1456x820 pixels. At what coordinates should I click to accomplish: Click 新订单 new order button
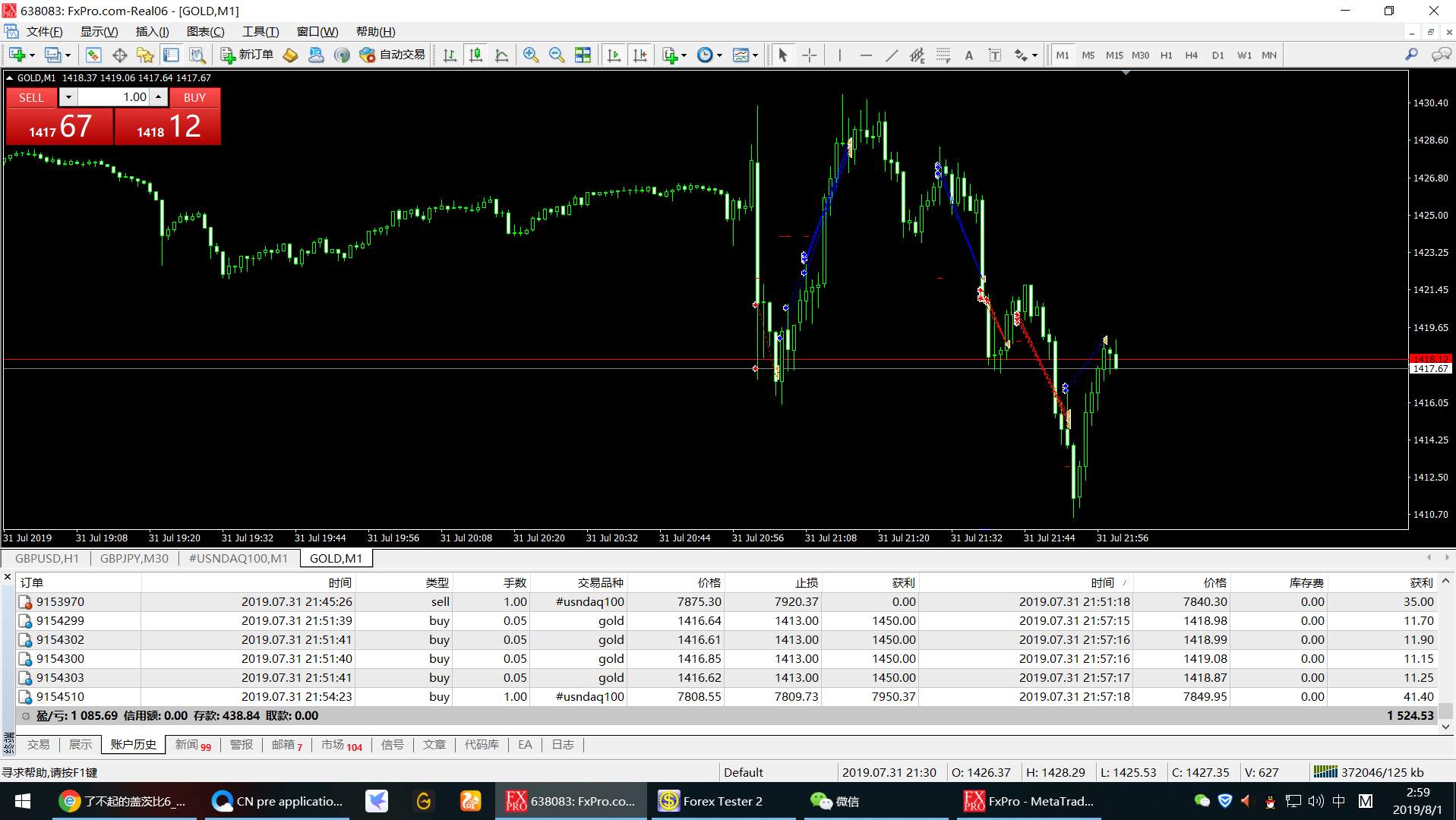click(x=247, y=55)
